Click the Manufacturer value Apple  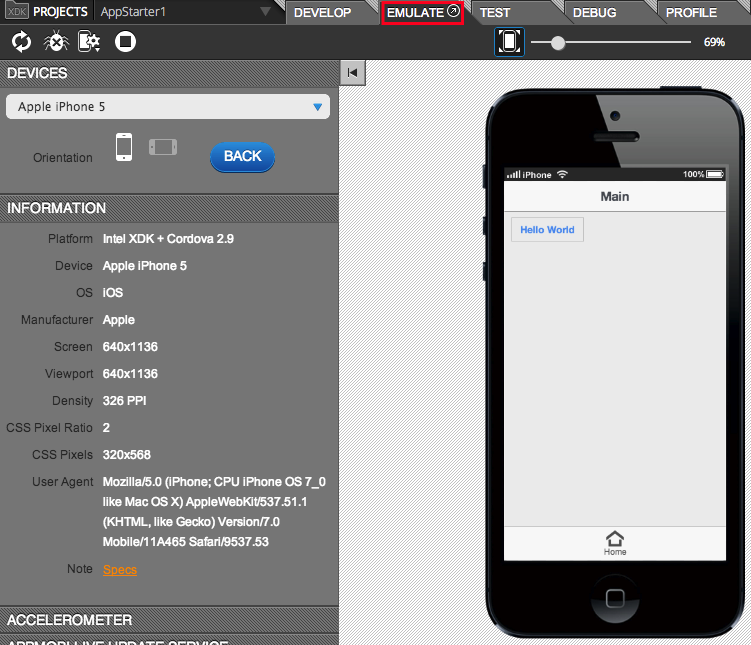coord(119,320)
